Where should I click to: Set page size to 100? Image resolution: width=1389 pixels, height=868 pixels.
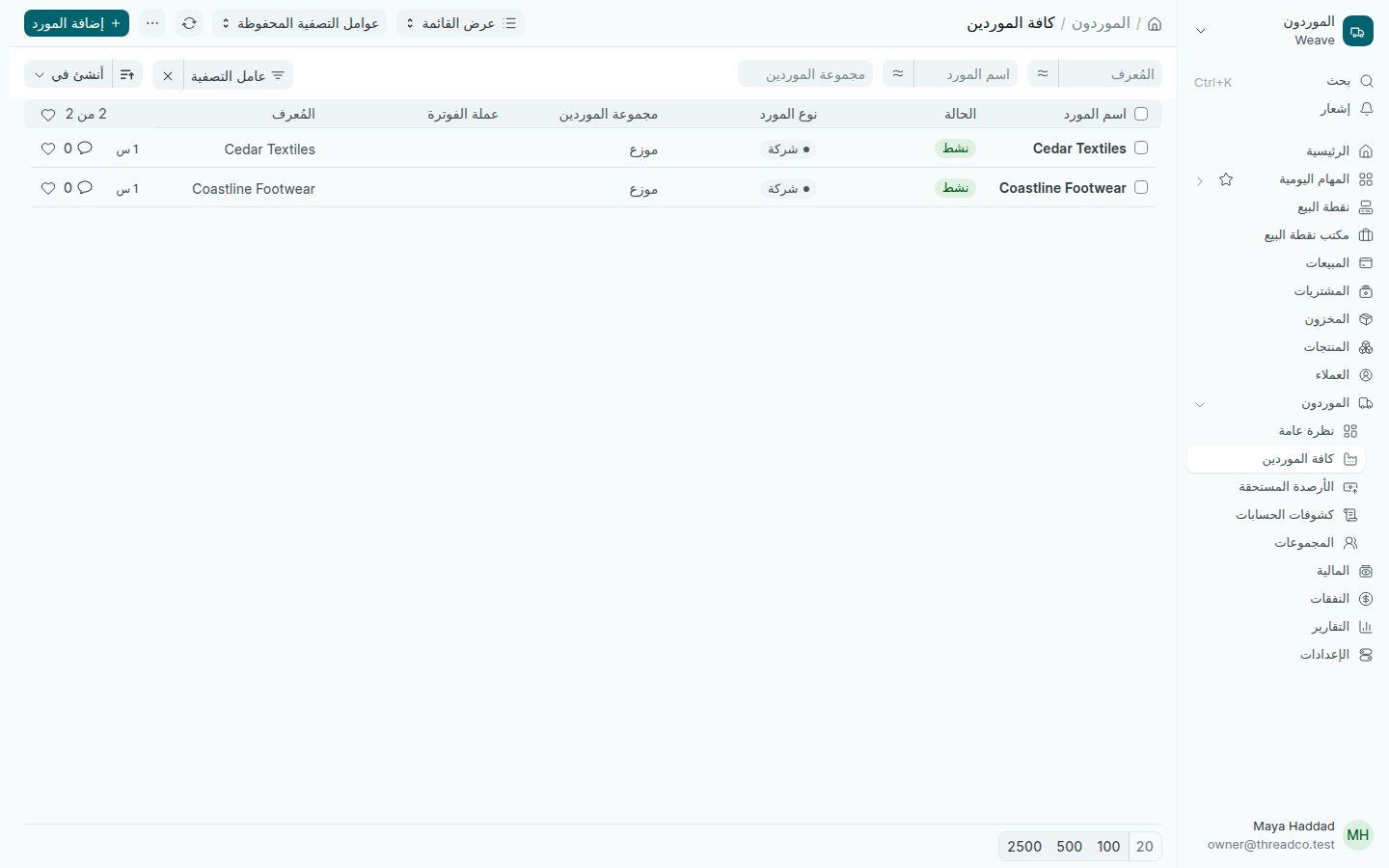[1108, 847]
